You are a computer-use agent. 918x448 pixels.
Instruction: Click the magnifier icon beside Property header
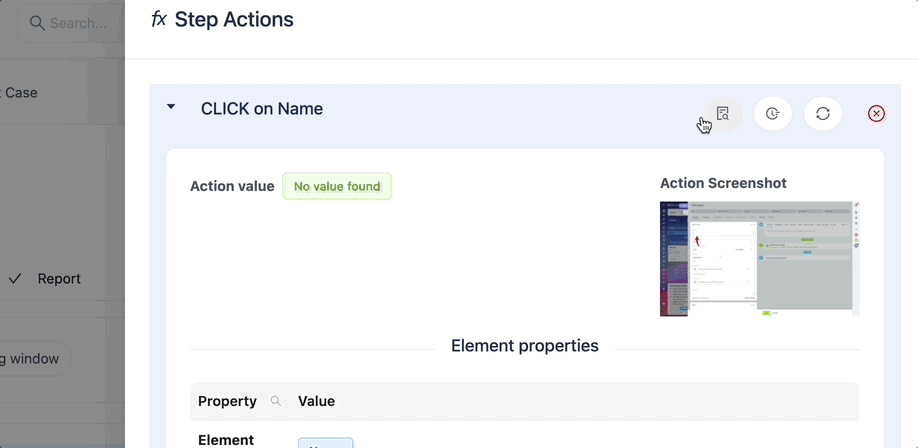coord(275,401)
